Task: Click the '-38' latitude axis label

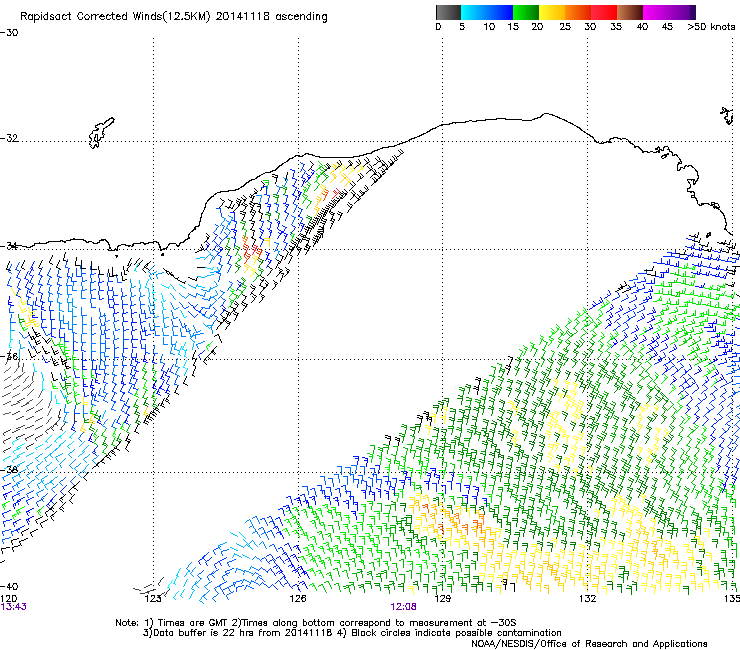Action: (x=9, y=470)
